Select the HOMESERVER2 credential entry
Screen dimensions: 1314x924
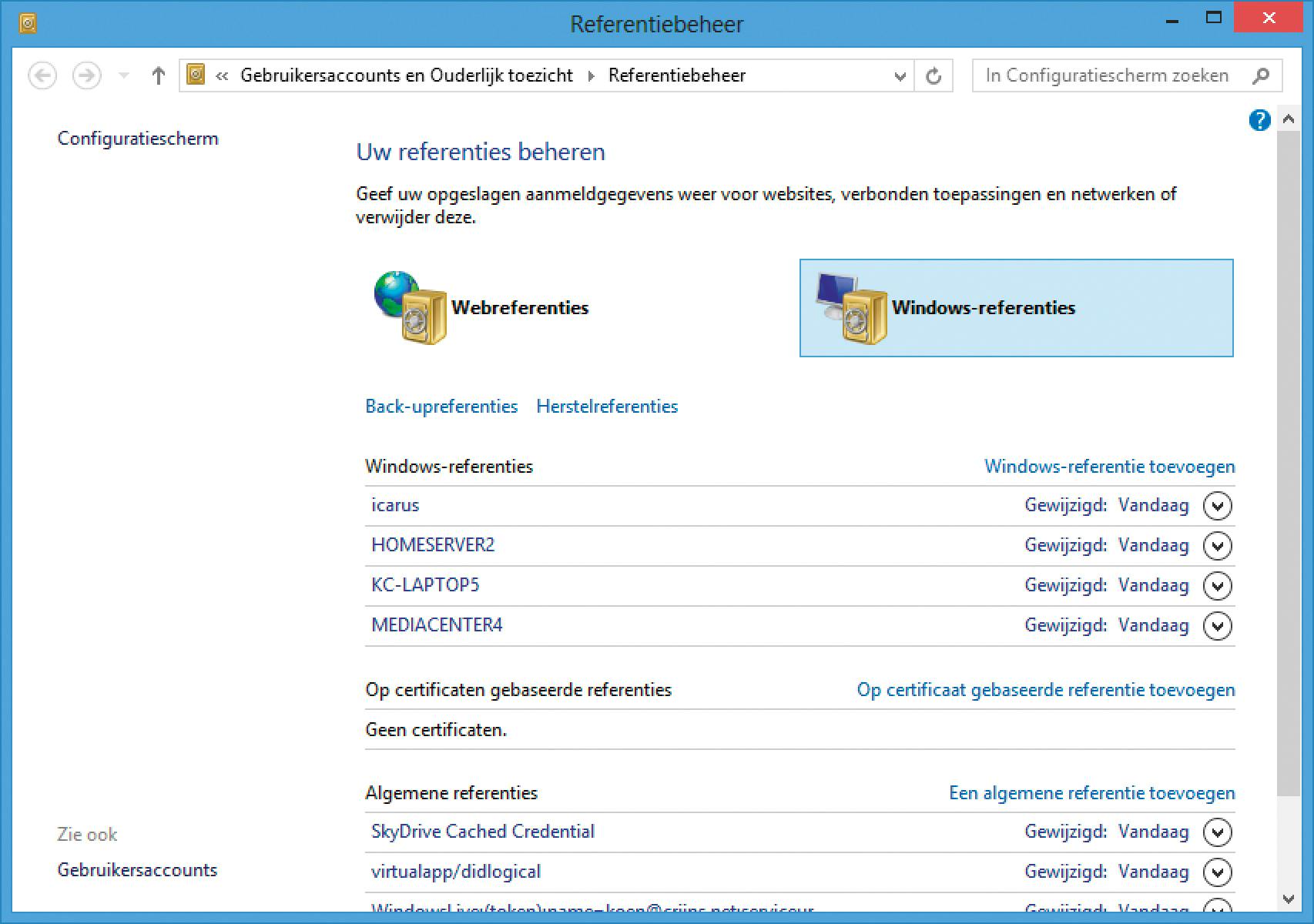[799, 546]
